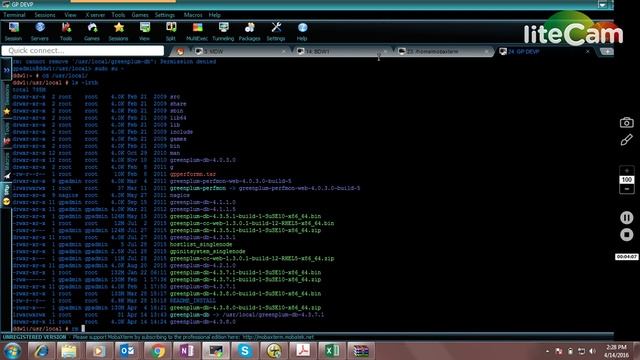Screen dimensions: 640x360
Task: Close the GP DEVP tab
Action: tap(588, 51)
